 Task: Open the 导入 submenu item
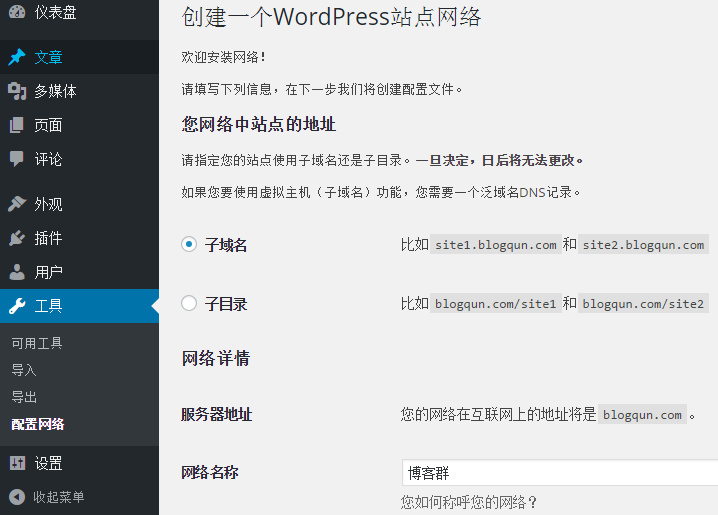point(24,370)
